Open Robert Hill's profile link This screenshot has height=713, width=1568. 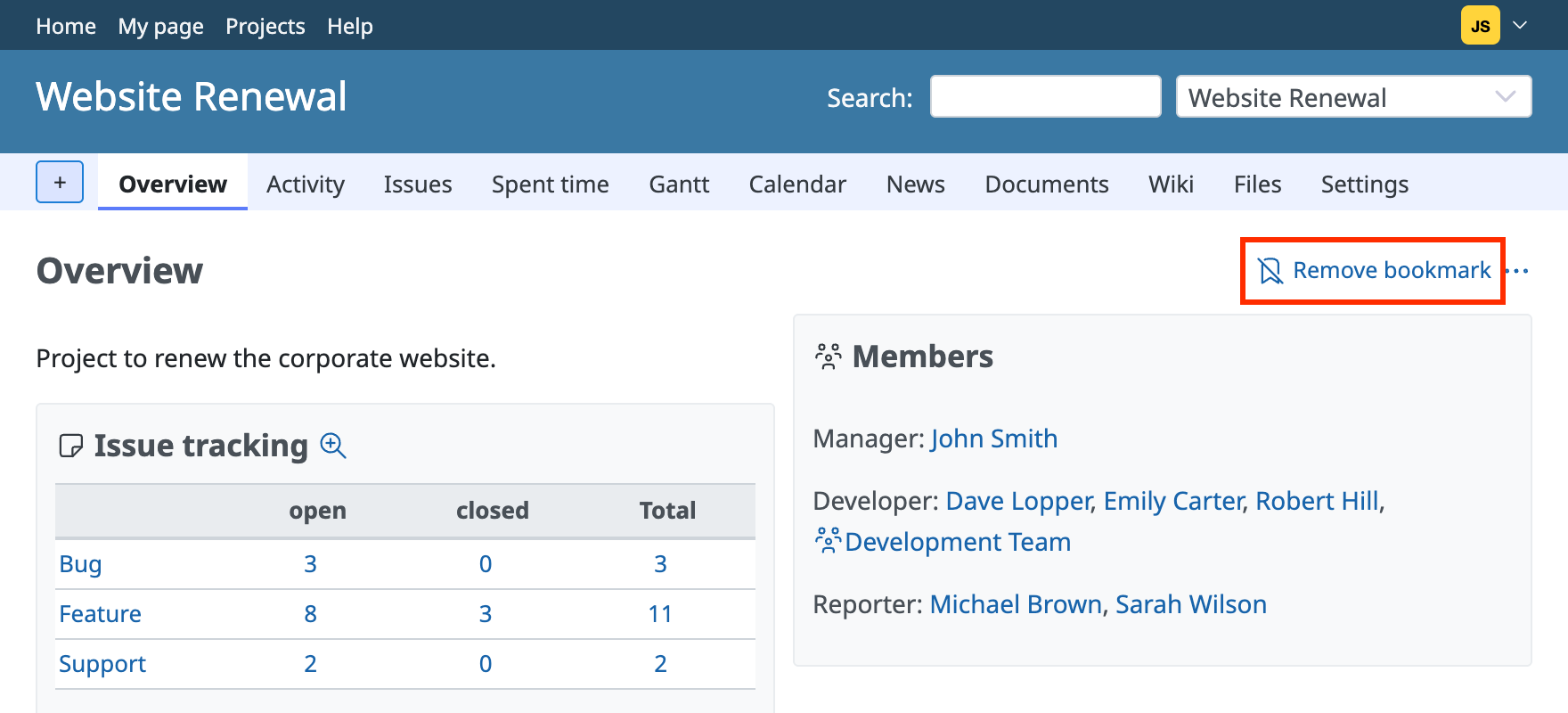click(1318, 501)
